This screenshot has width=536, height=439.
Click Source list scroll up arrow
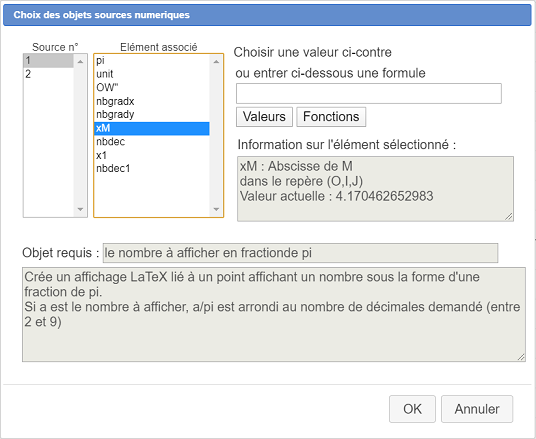point(80,62)
